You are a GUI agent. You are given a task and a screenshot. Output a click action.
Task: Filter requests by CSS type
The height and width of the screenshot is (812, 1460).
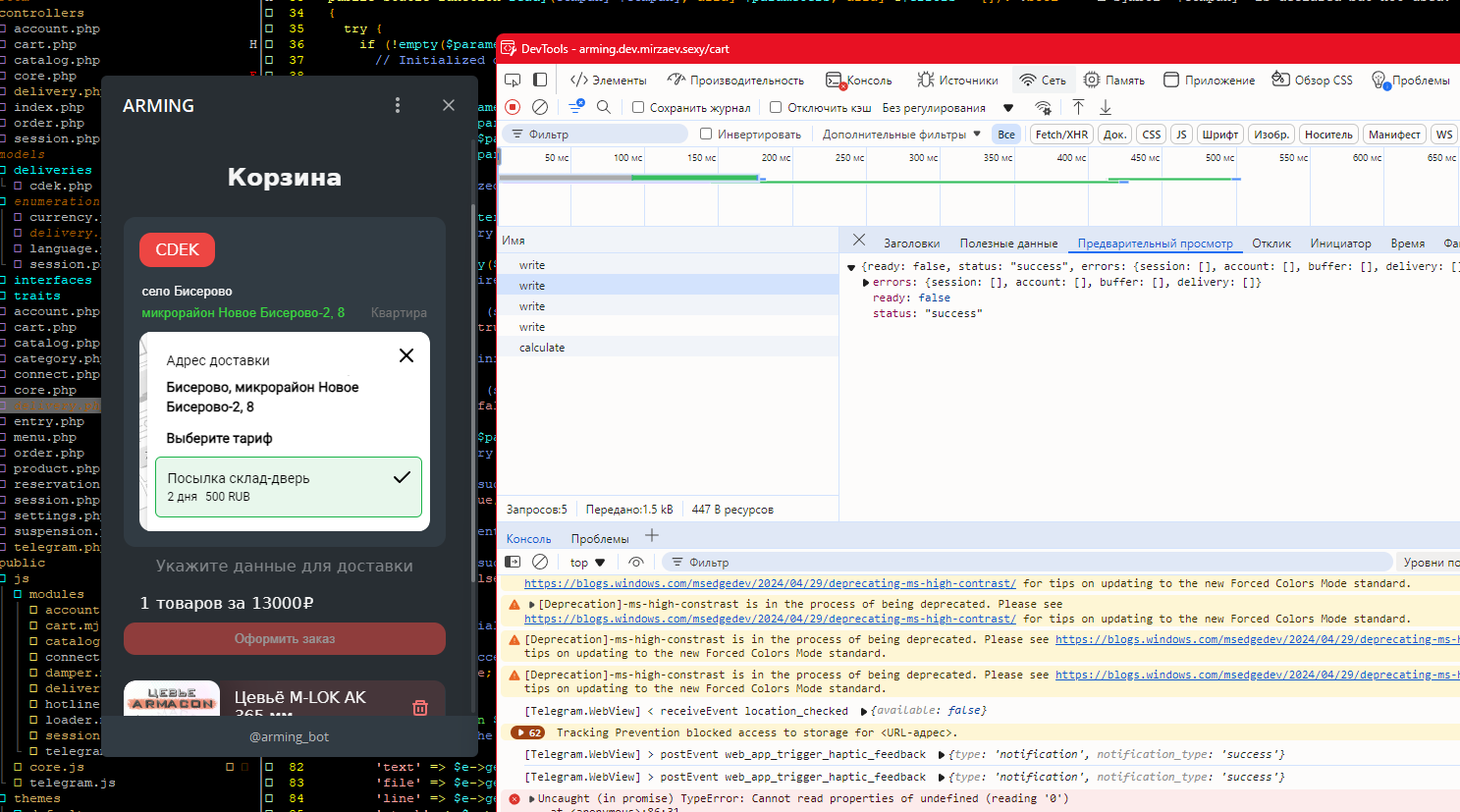pos(1152,135)
